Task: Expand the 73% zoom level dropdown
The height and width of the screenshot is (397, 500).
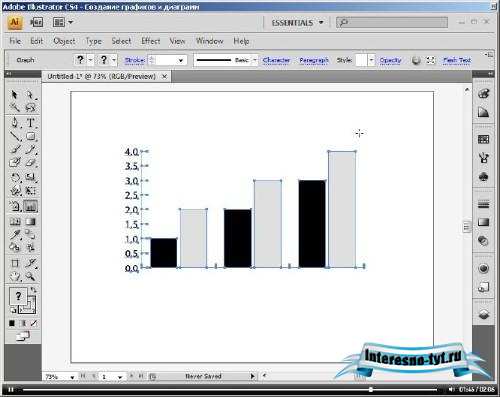Action: [x=72, y=377]
